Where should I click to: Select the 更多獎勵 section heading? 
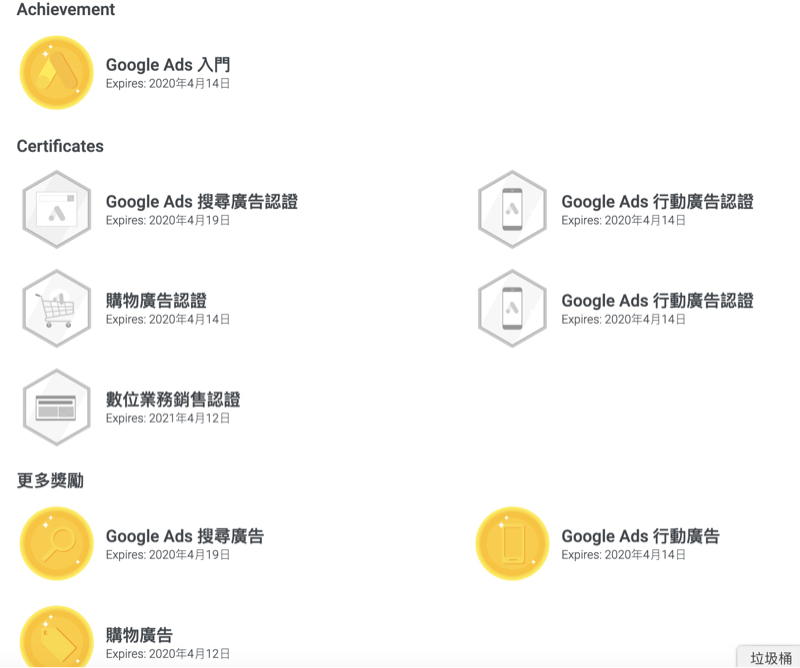[47, 480]
